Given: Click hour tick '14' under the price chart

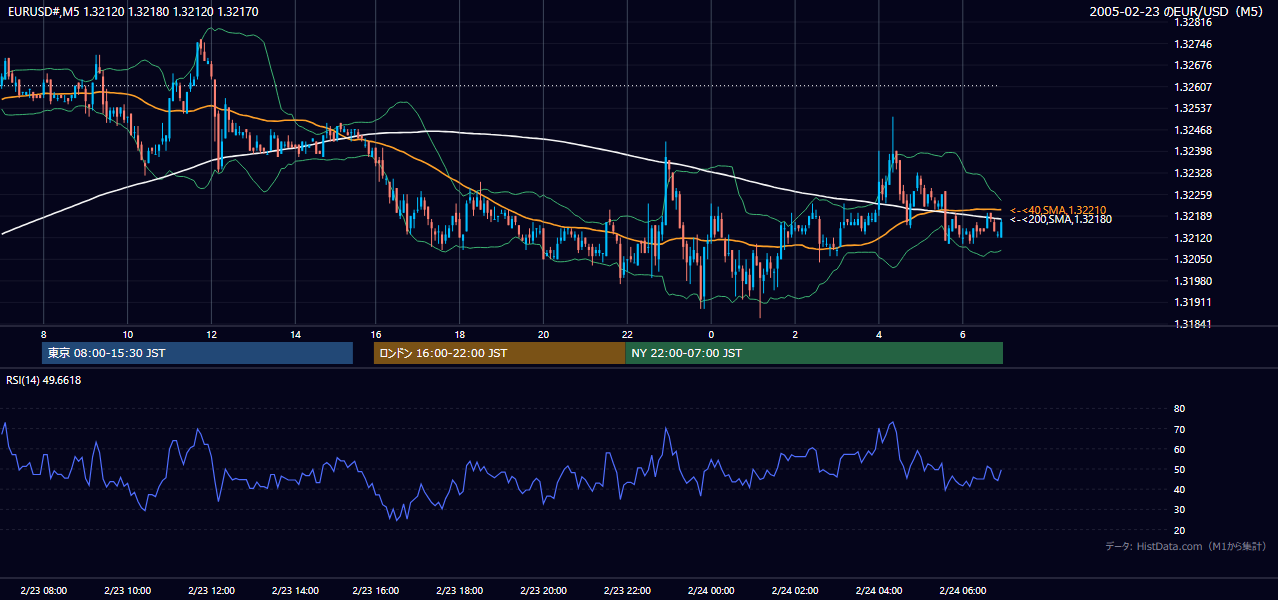Looking at the screenshot, I should [295, 334].
